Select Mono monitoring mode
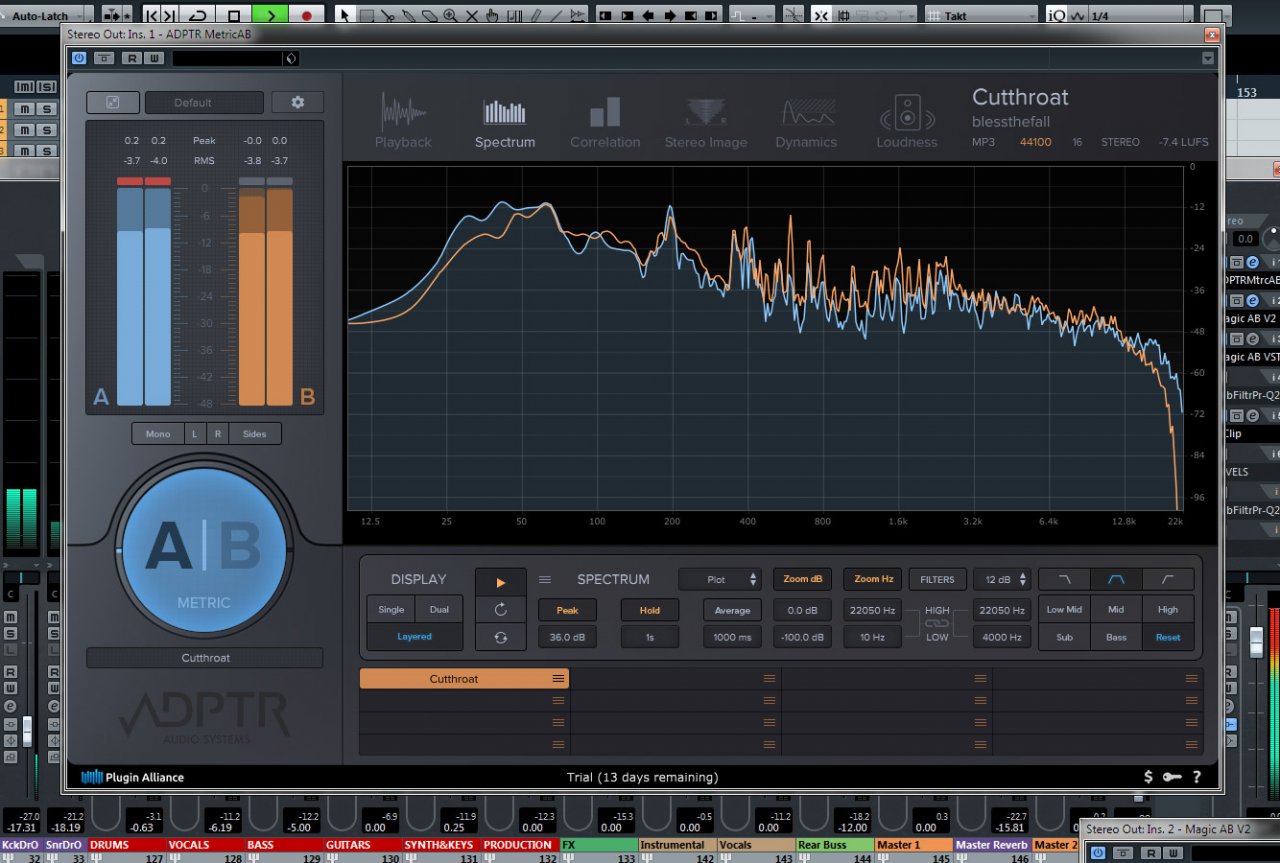 coord(158,434)
